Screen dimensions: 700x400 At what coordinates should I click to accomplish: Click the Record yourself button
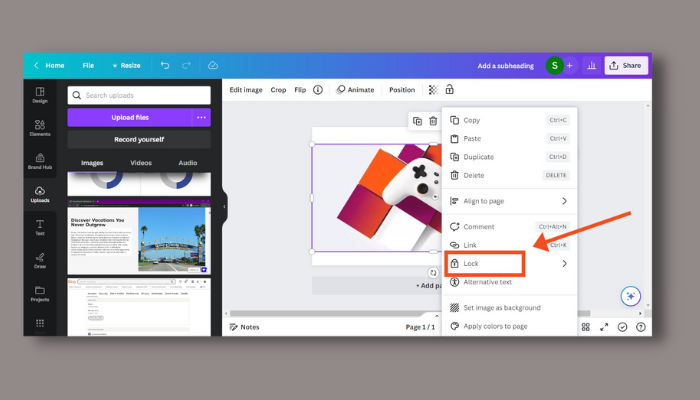point(139,139)
